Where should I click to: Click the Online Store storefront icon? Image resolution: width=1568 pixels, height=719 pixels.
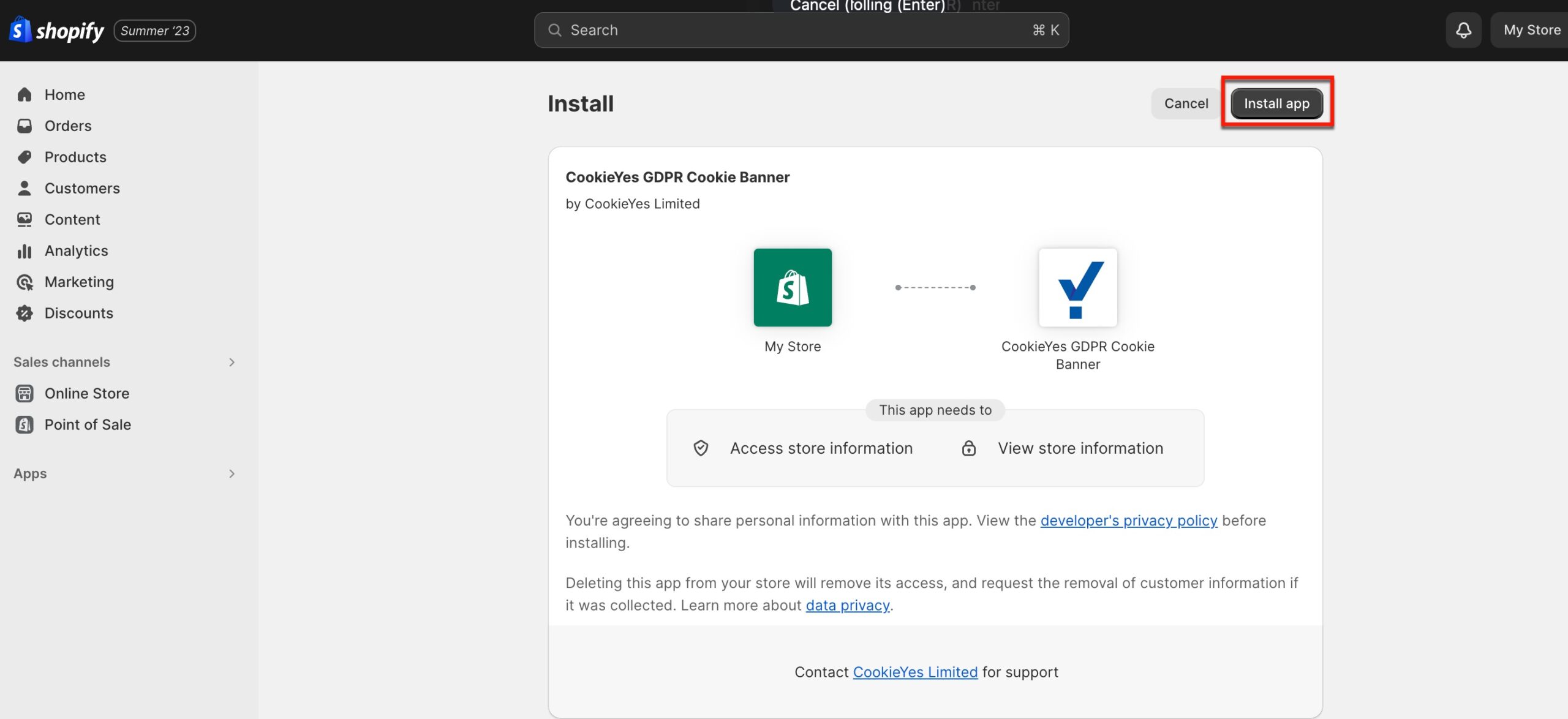[24, 393]
